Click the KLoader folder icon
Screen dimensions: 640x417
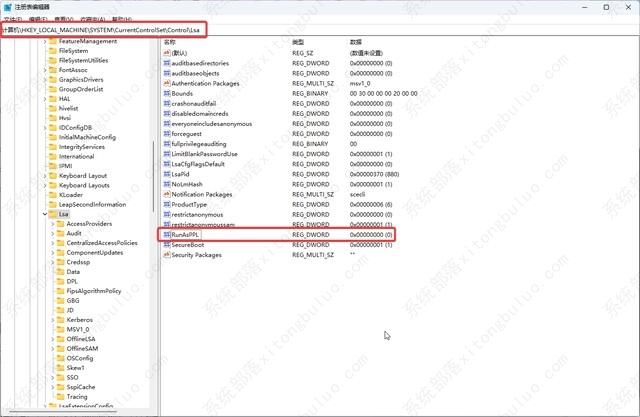coord(53,195)
